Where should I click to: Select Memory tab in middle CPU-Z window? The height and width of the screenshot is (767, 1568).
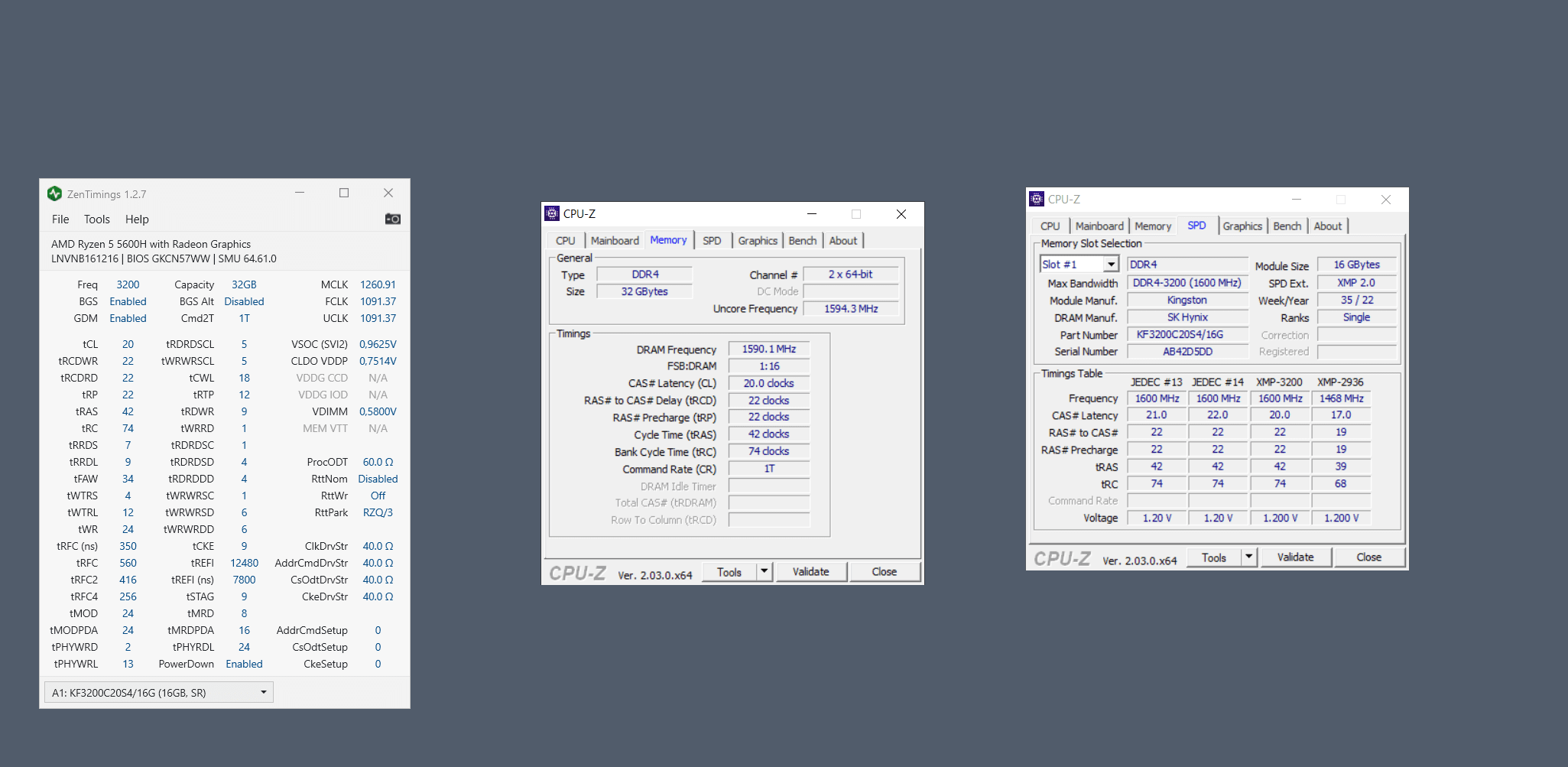[x=668, y=239]
